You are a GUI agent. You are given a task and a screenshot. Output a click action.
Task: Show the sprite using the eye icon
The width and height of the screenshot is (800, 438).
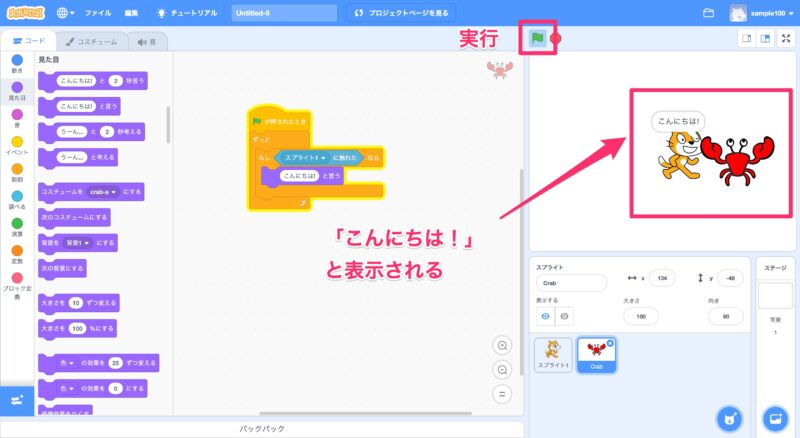(545, 316)
